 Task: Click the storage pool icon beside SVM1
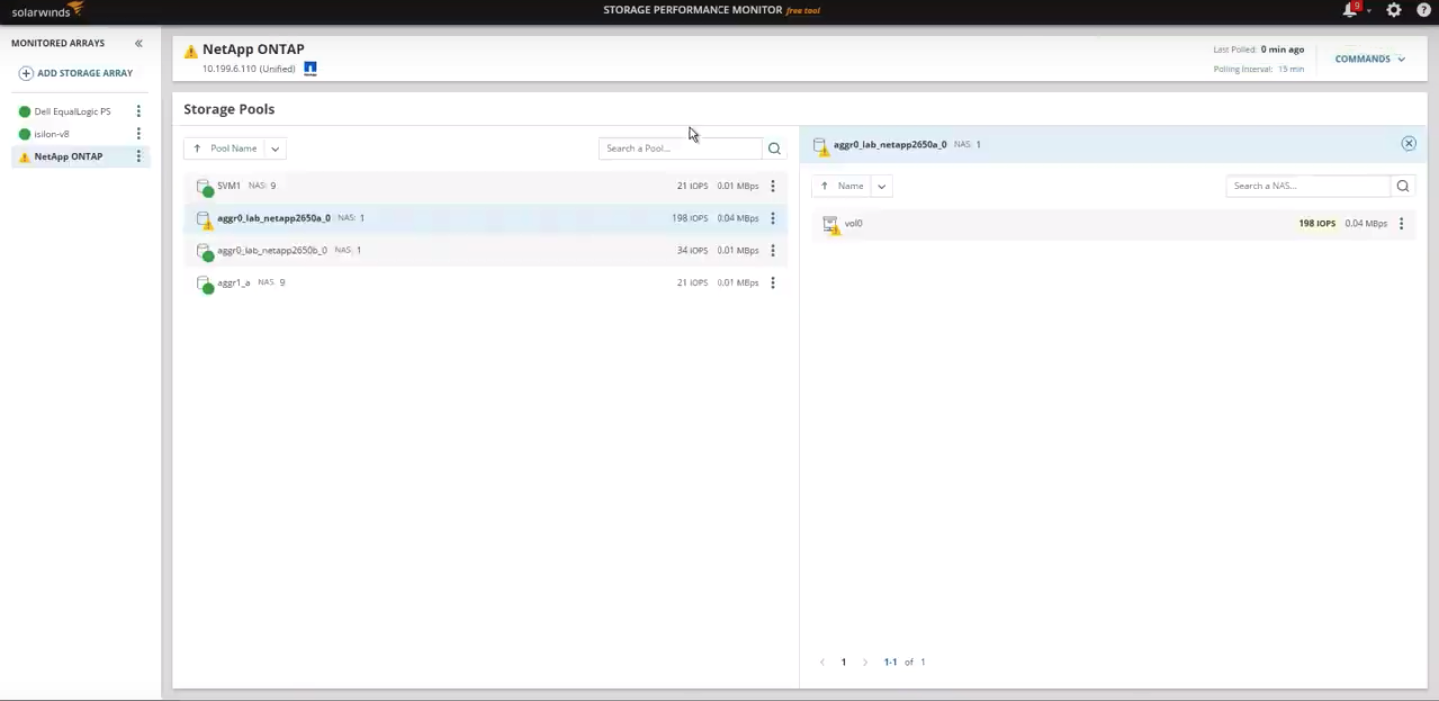pos(203,184)
